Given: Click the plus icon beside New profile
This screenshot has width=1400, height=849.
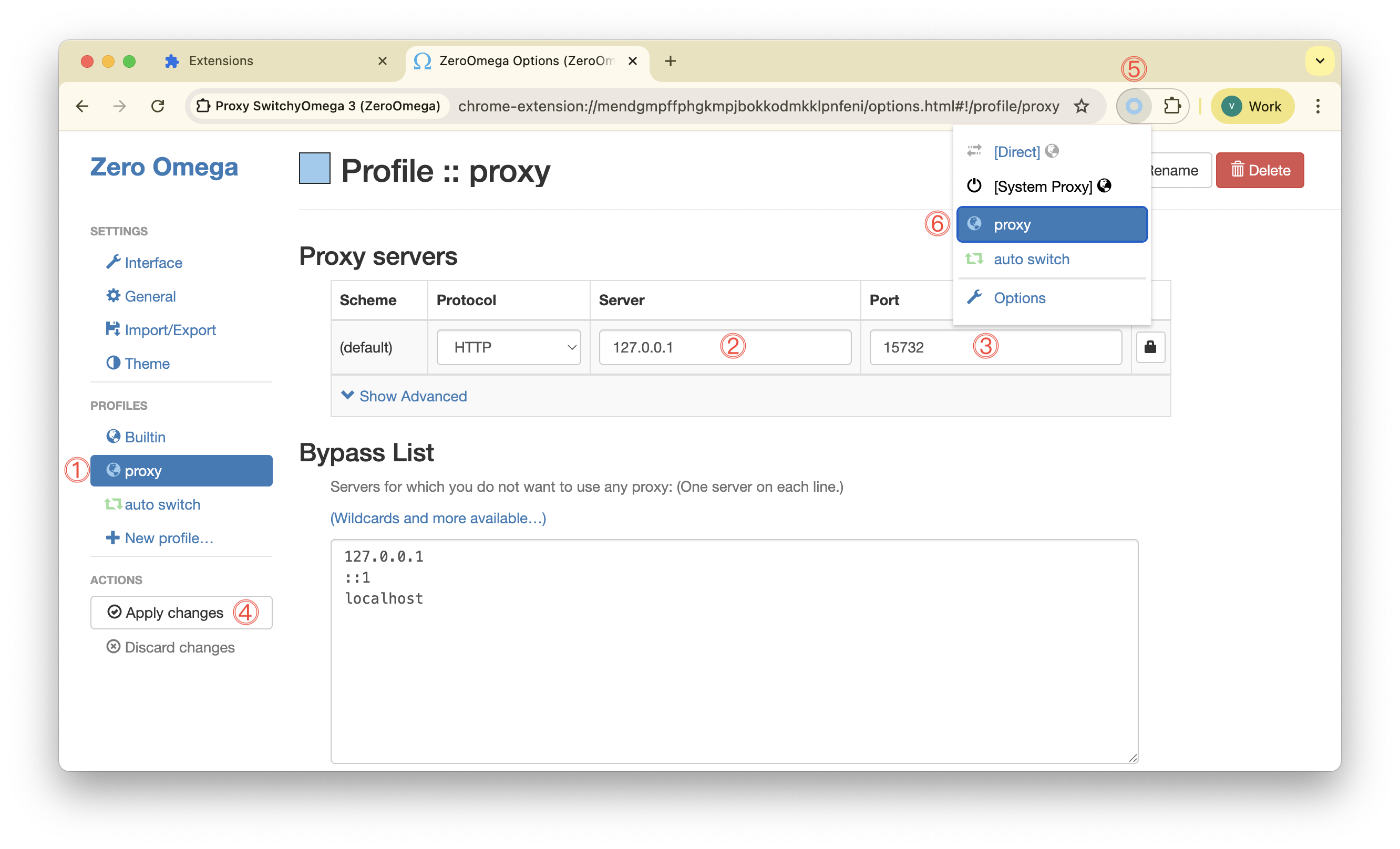Looking at the screenshot, I should tap(112, 537).
